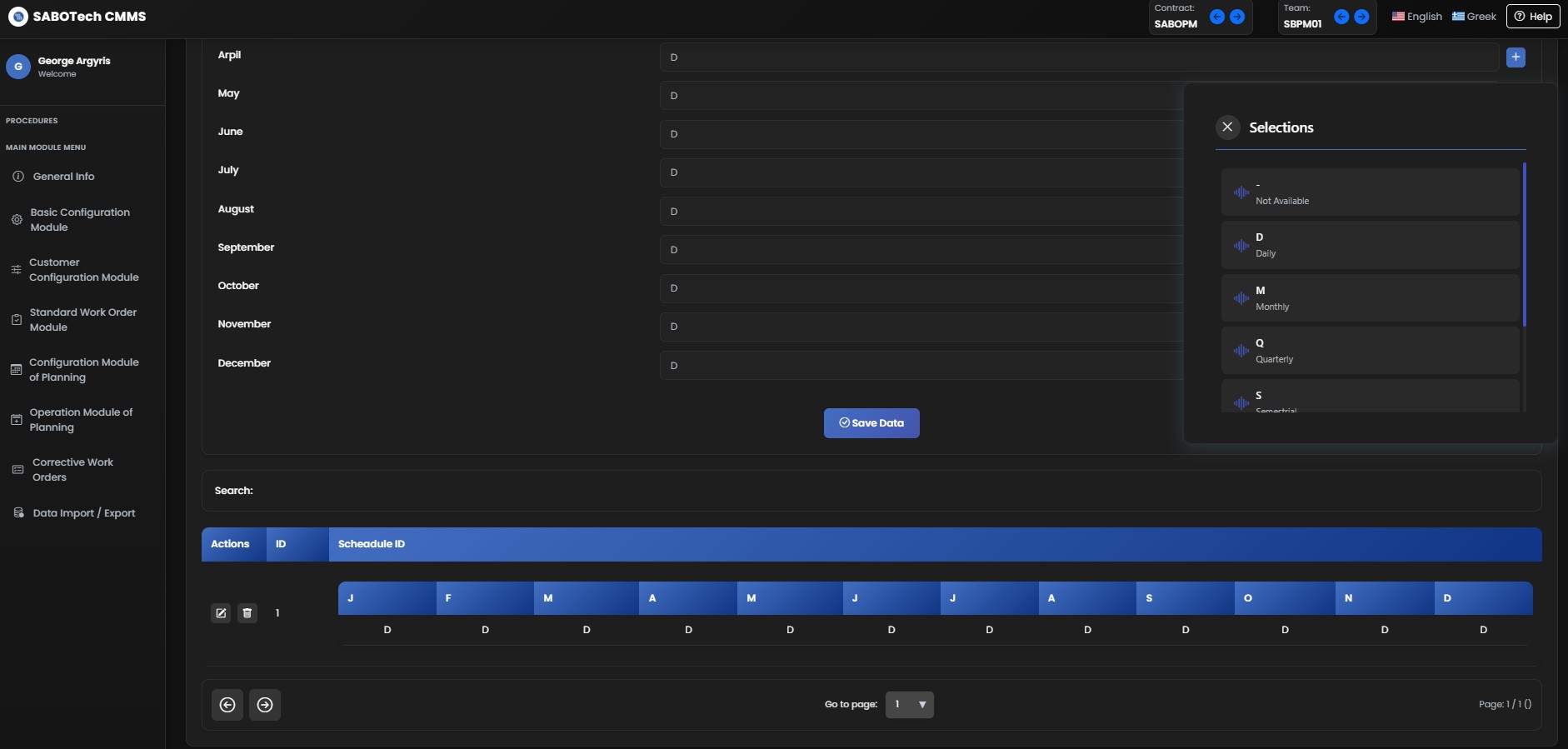Image resolution: width=1568 pixels, height=749 pixels.
Task: Open Standard Work Order Module
Action: pyautogui.click(x=82, y=320)
